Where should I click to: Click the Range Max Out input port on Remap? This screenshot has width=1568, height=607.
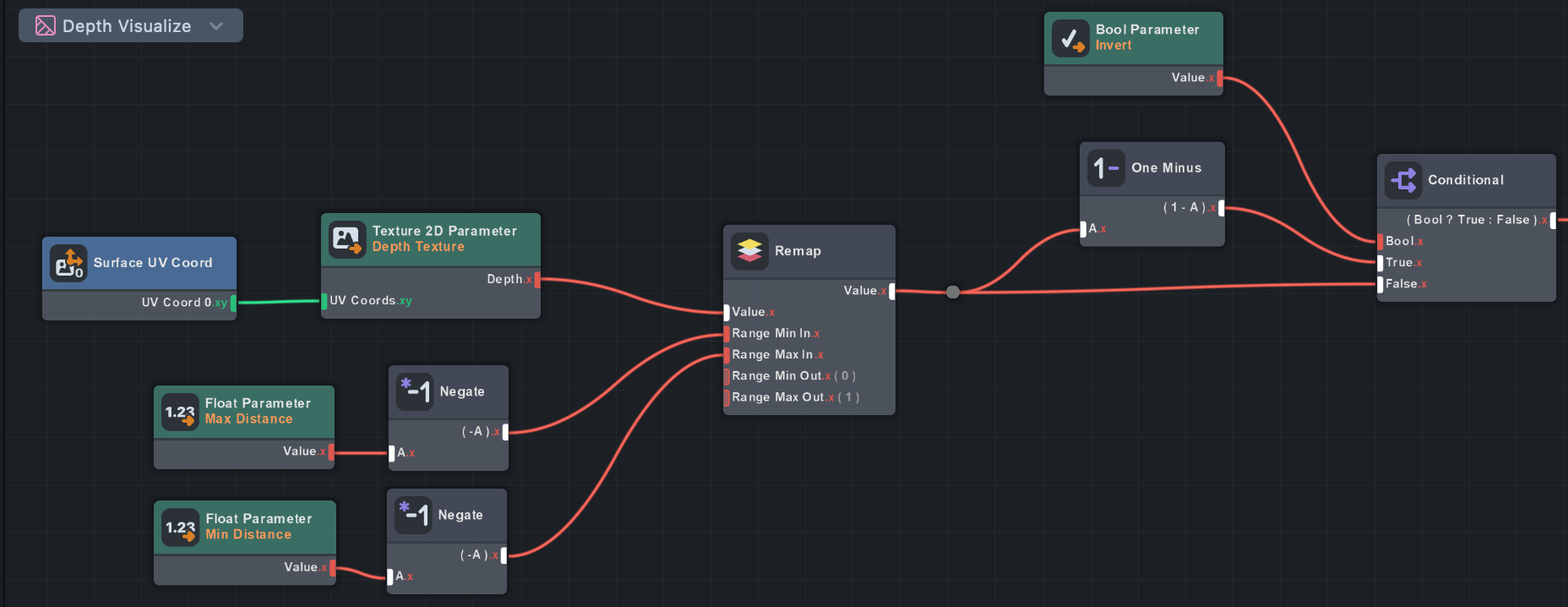click(x=727, y=397)
